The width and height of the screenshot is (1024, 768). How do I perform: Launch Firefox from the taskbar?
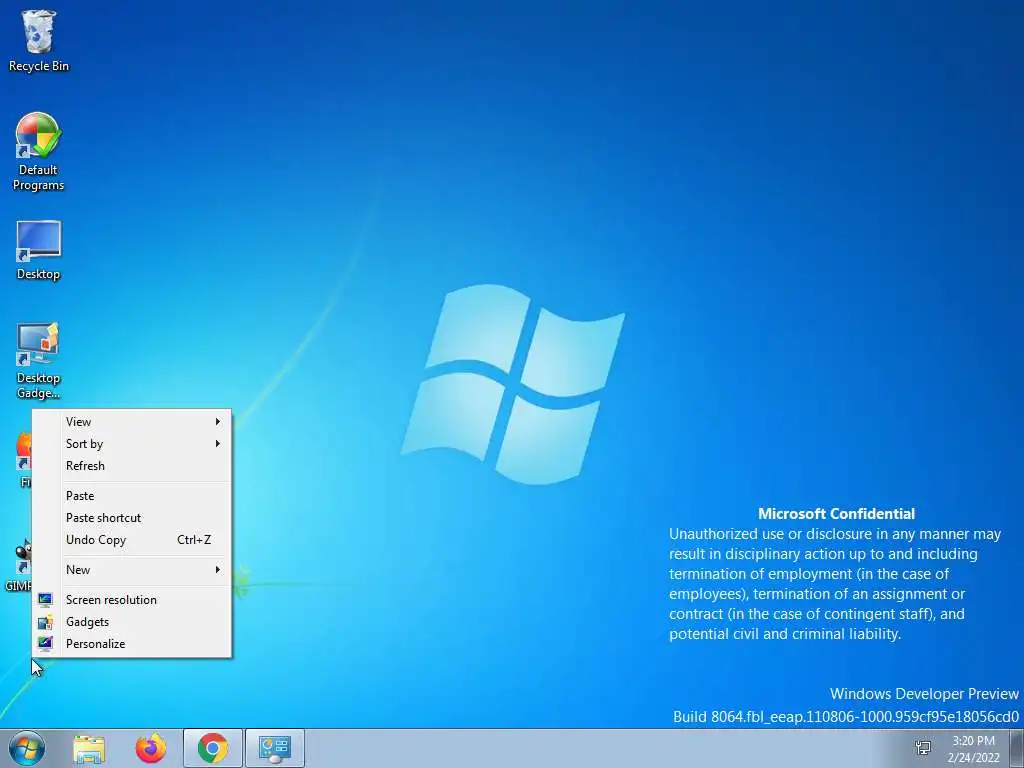[151, 749]
